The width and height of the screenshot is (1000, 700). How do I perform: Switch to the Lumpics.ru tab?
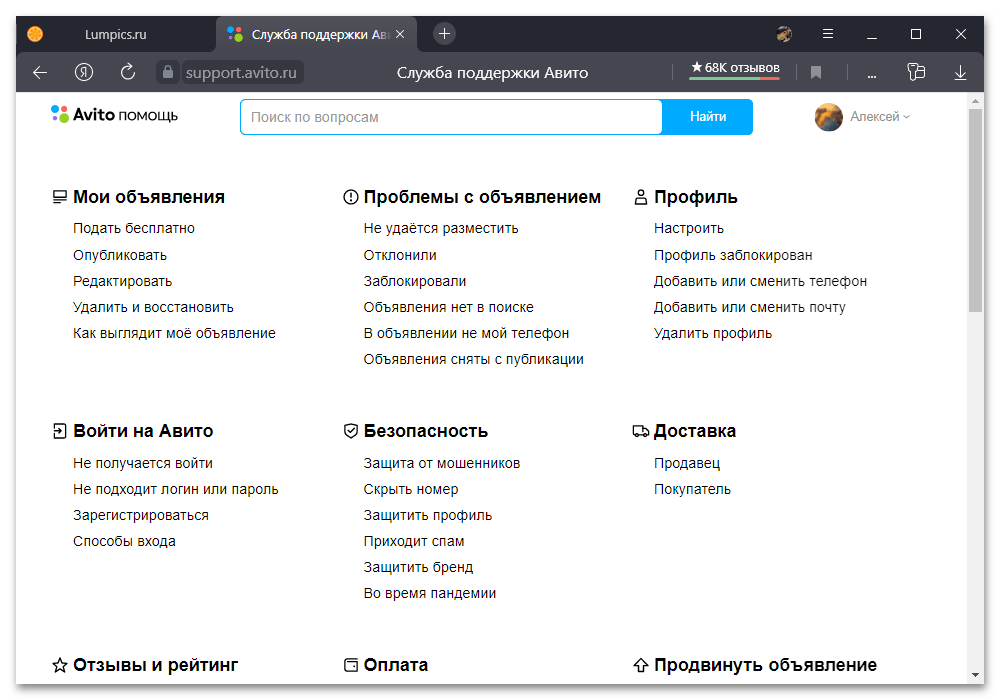click(115, 34)
